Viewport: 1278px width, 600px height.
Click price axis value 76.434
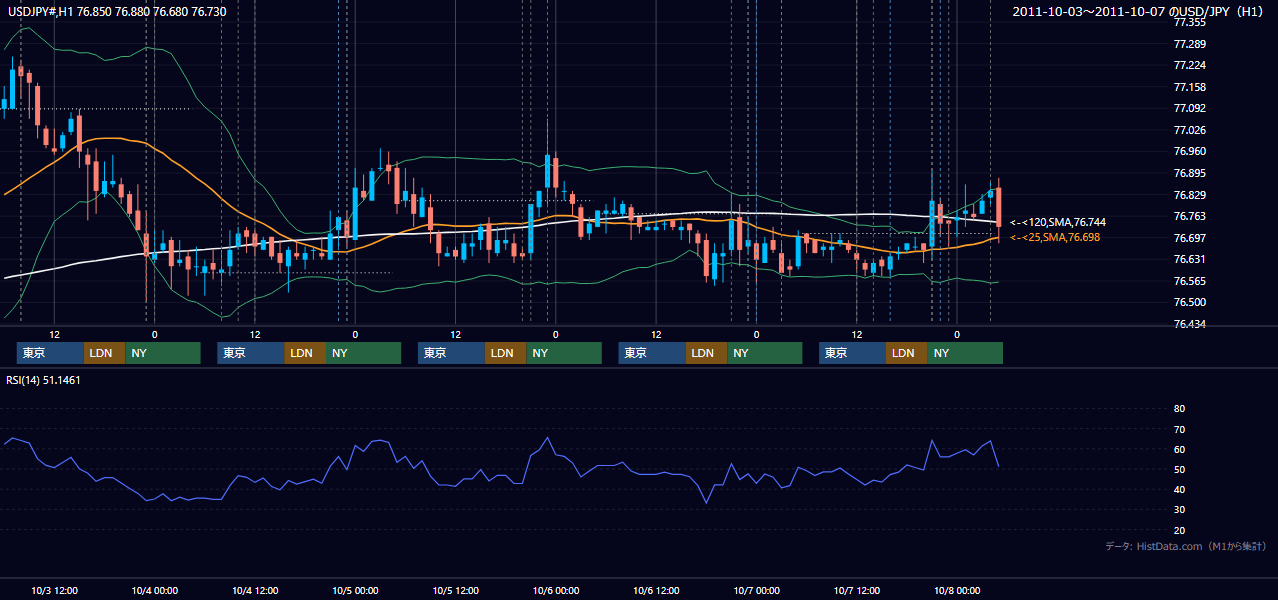coord(1188,323)
